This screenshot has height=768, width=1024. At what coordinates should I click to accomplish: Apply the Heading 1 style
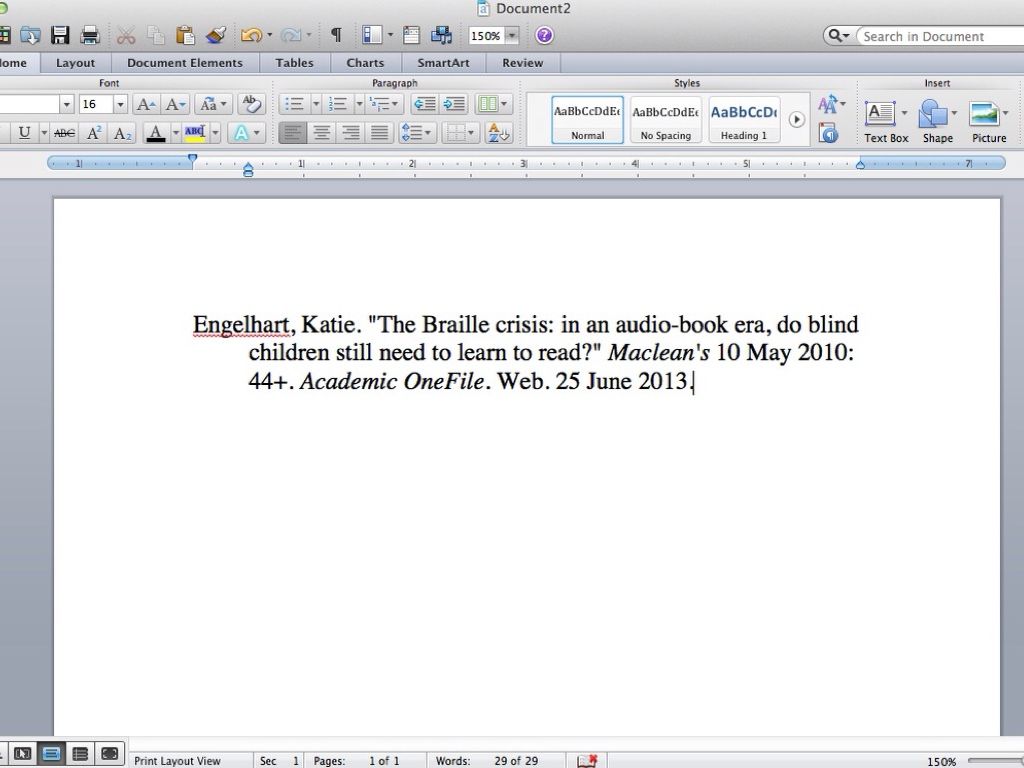(x=744, y=120)
